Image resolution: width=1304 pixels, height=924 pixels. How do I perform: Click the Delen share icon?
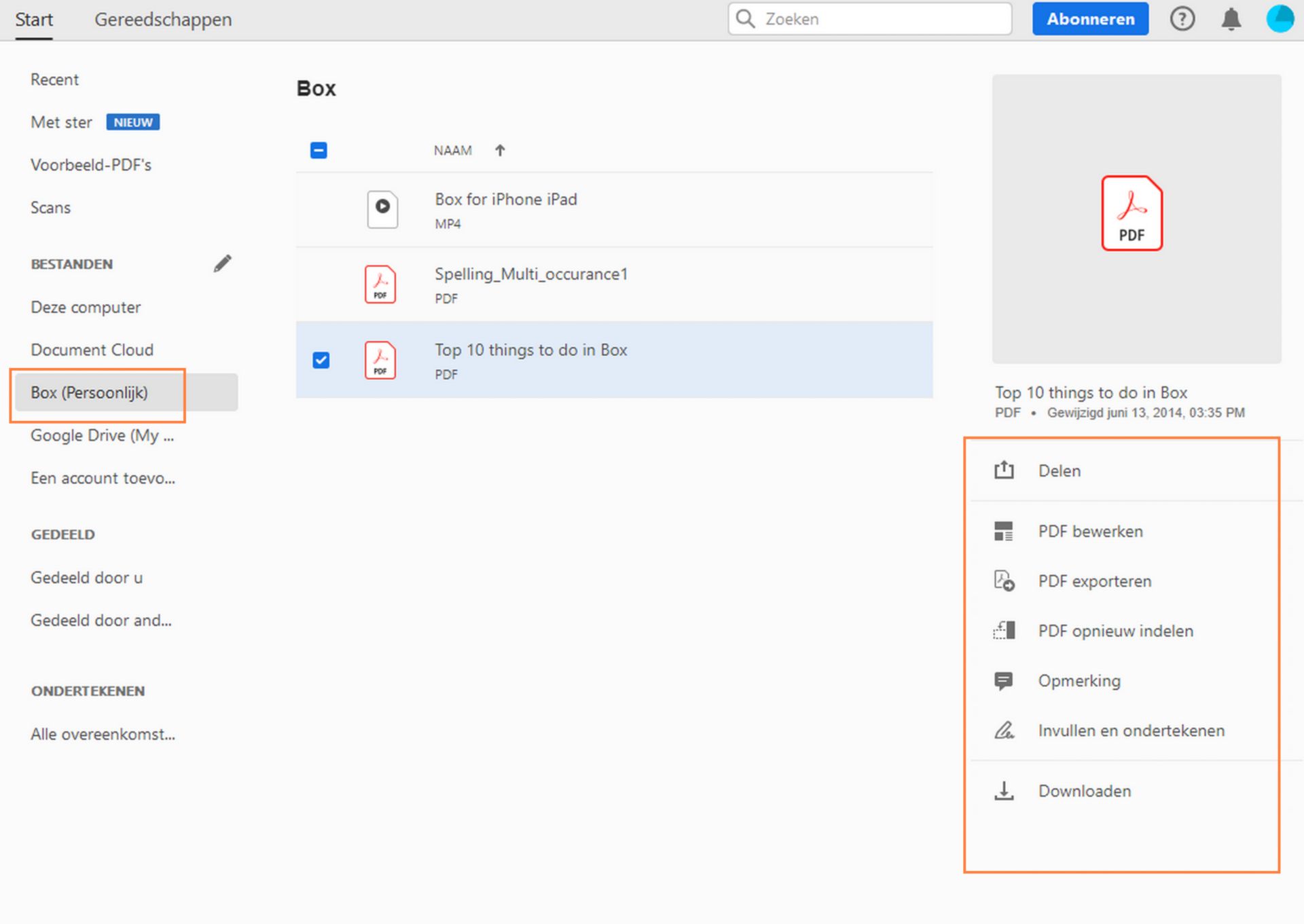point(1004,470)
